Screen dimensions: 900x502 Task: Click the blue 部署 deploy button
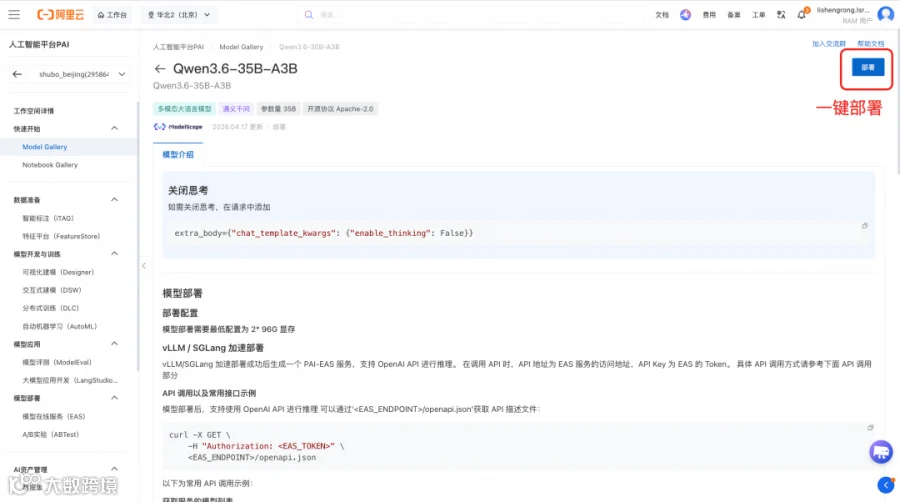click(x=868, y=68)
